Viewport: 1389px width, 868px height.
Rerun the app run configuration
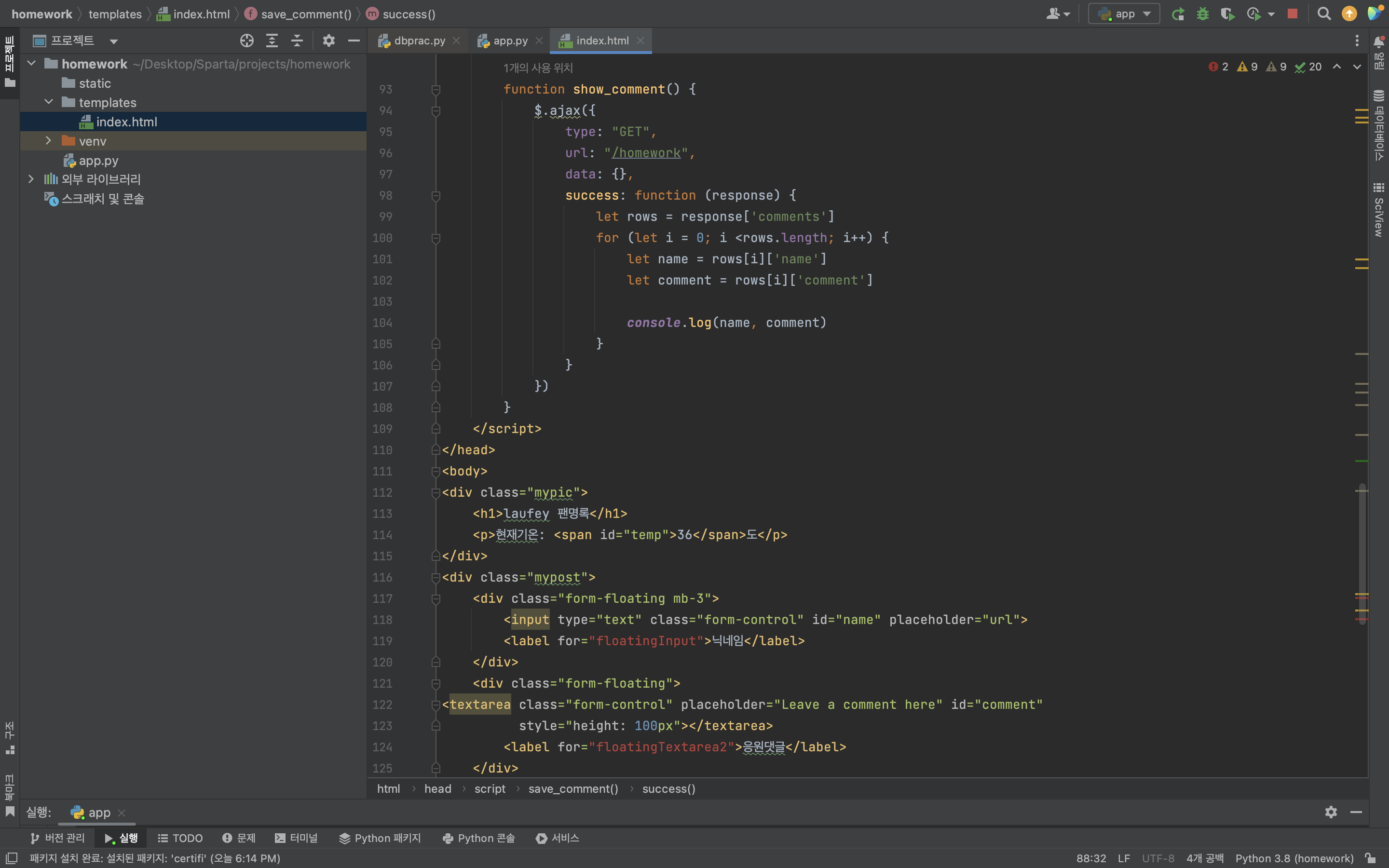click(x=1178, y=14)
